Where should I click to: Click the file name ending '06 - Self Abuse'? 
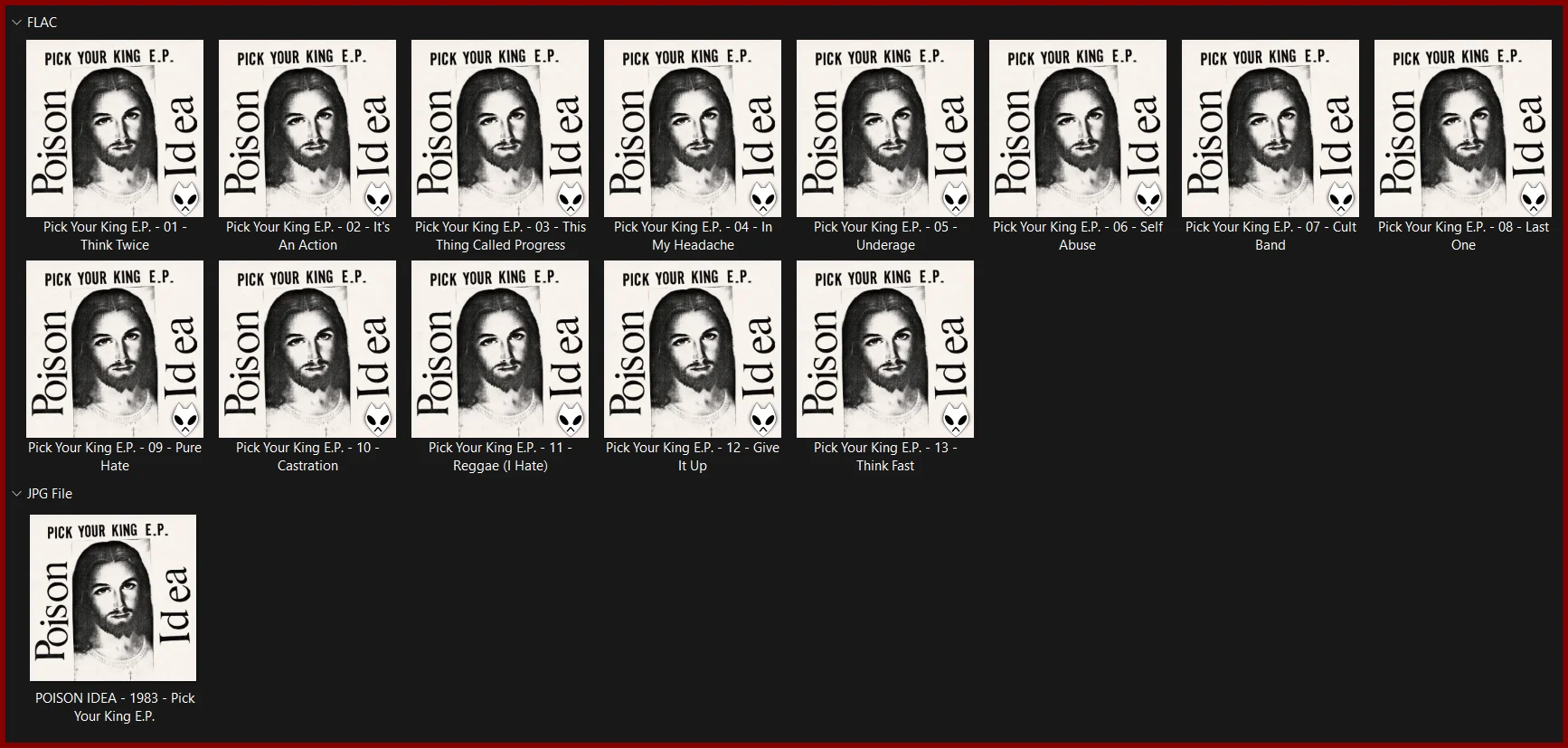click(x=1078, y=236)
